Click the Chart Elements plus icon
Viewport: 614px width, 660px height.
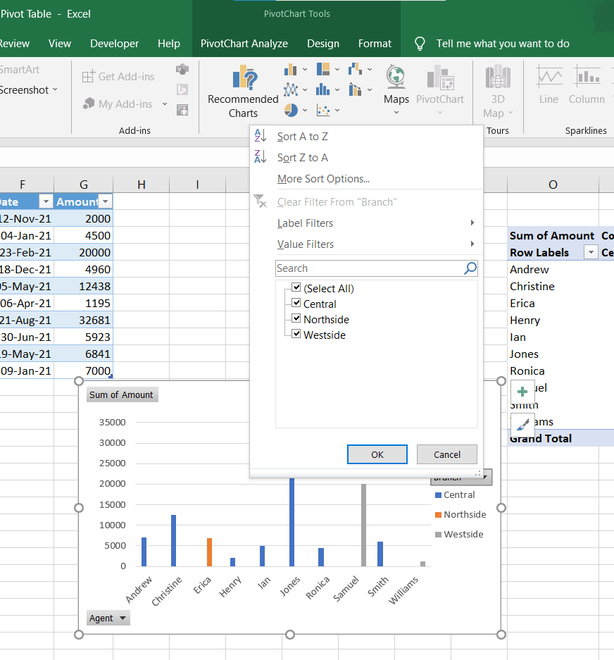point(522,393)
